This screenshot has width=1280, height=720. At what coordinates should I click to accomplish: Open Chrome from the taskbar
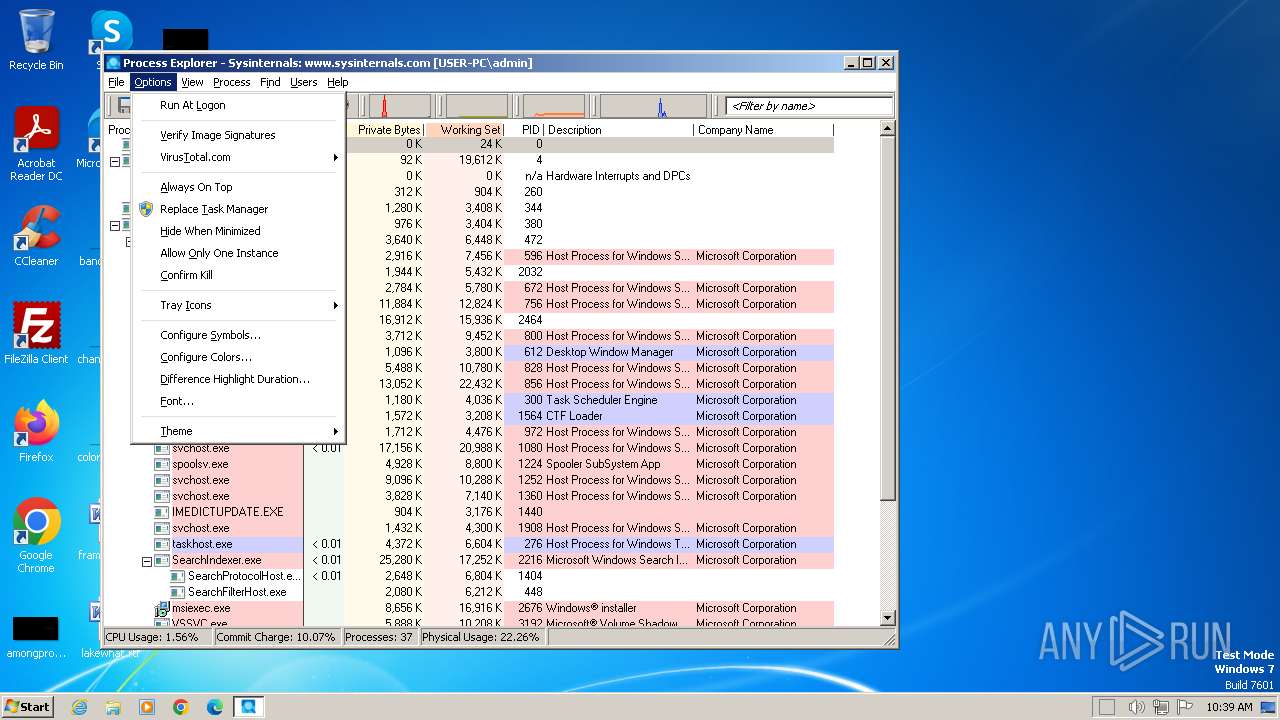pyautogui.click(x=181, y=707)
